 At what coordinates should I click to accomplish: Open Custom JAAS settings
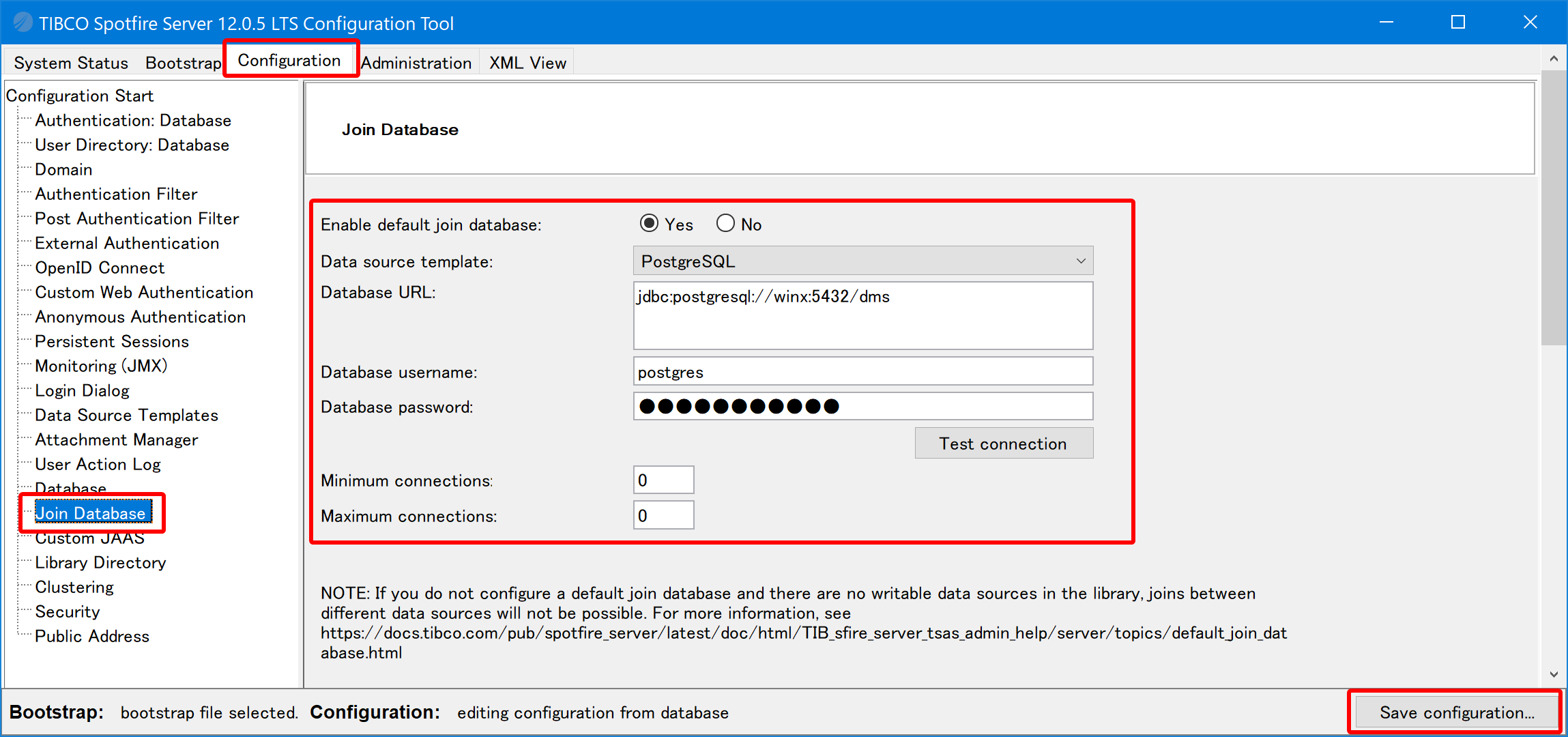tap(89, 538)
